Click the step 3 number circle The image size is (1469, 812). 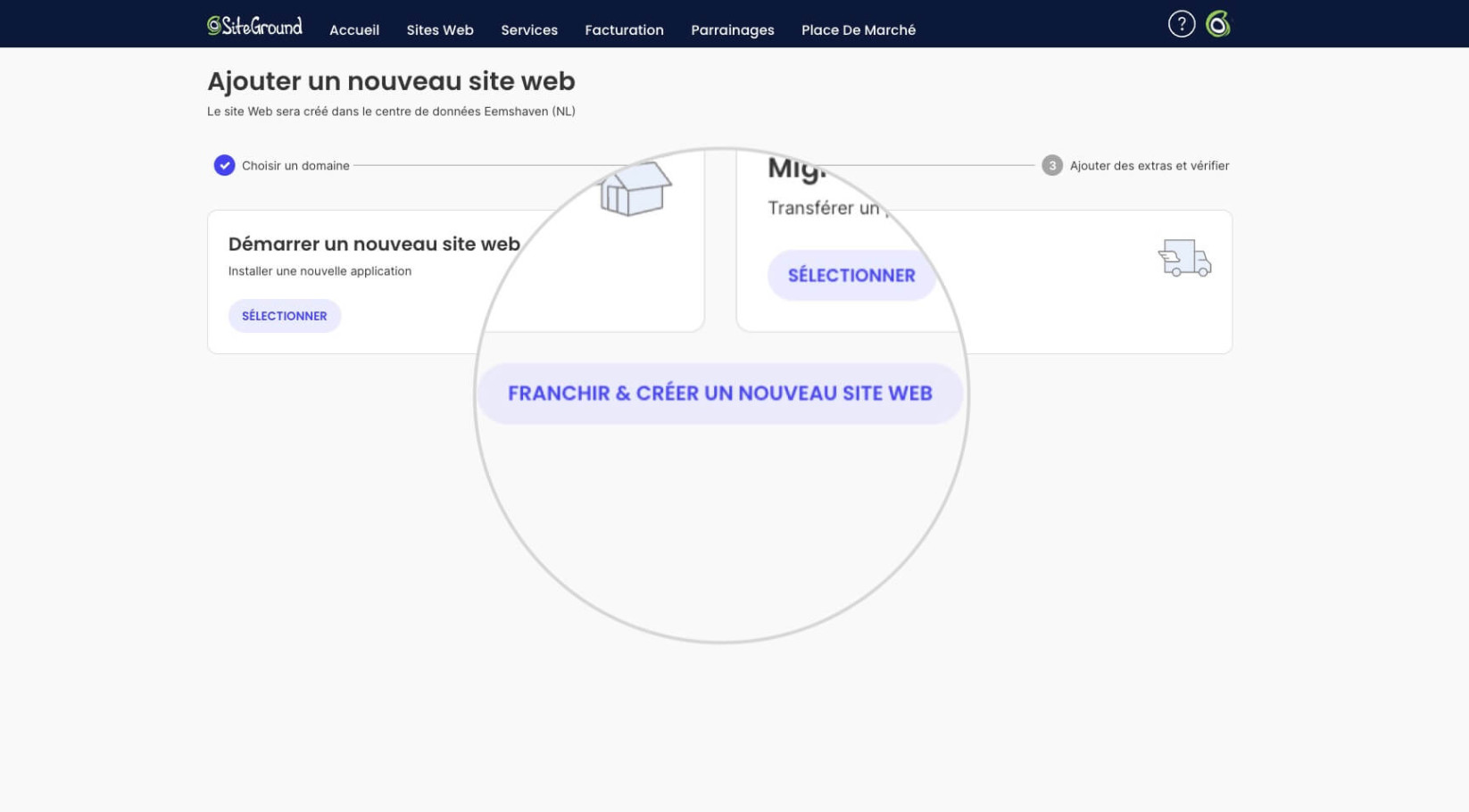click(1051, 165)
